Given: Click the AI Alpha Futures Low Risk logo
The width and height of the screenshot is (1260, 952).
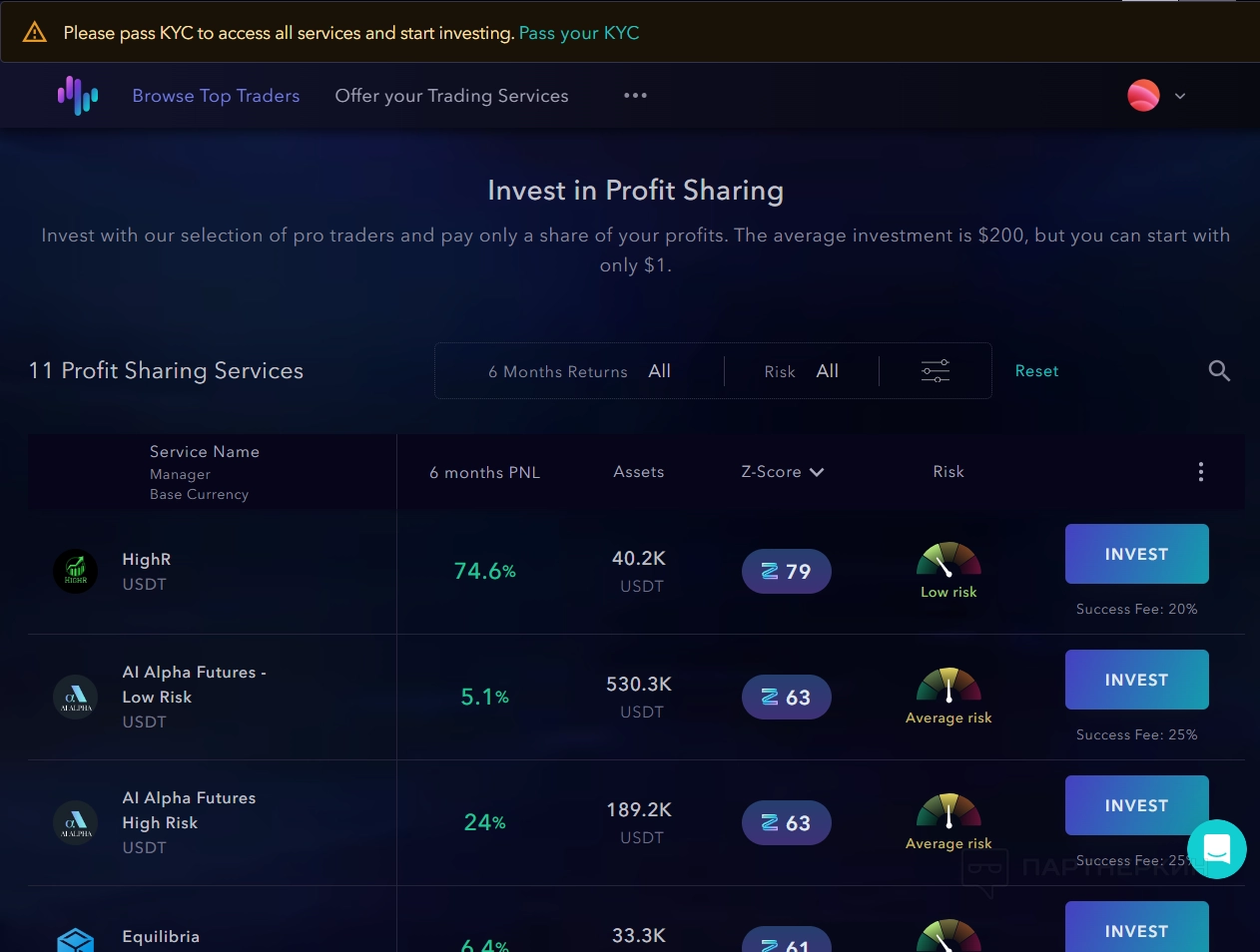Looking at the screenshot, I should [x=76, y=698].
